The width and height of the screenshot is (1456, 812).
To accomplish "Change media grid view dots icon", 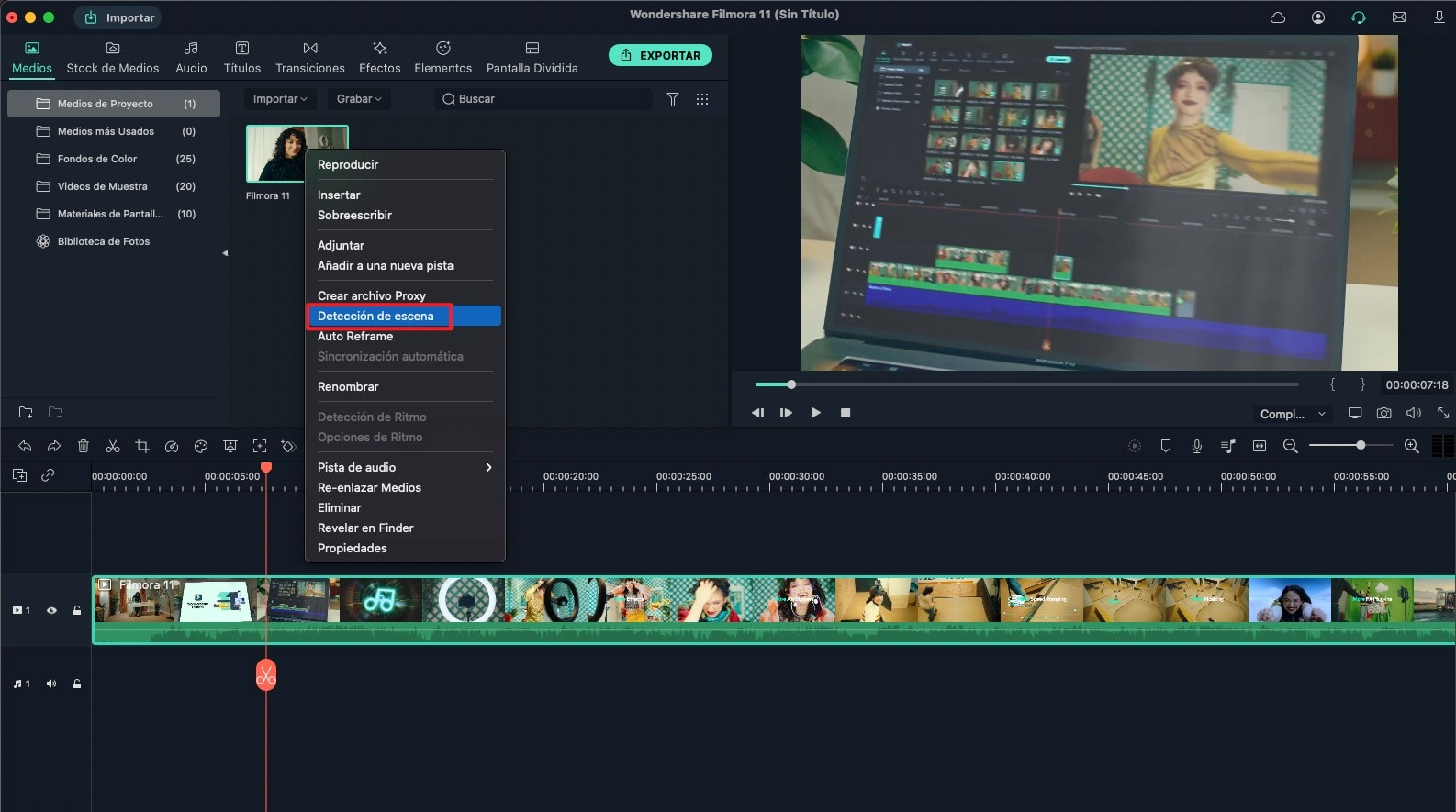I will [702, 99].
